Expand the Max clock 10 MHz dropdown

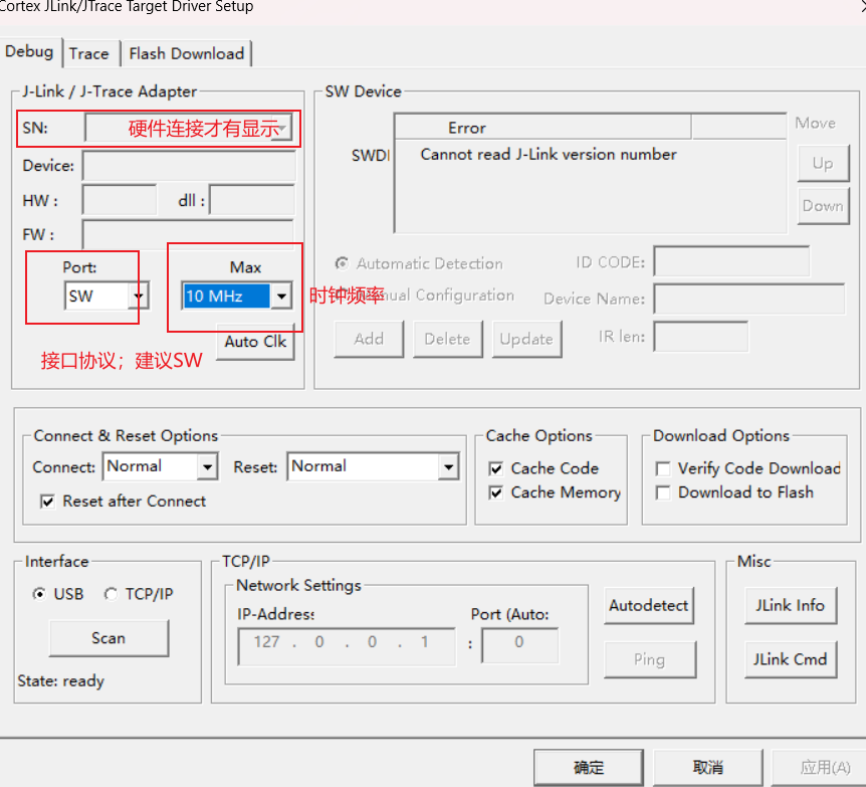tap(281, 296)
